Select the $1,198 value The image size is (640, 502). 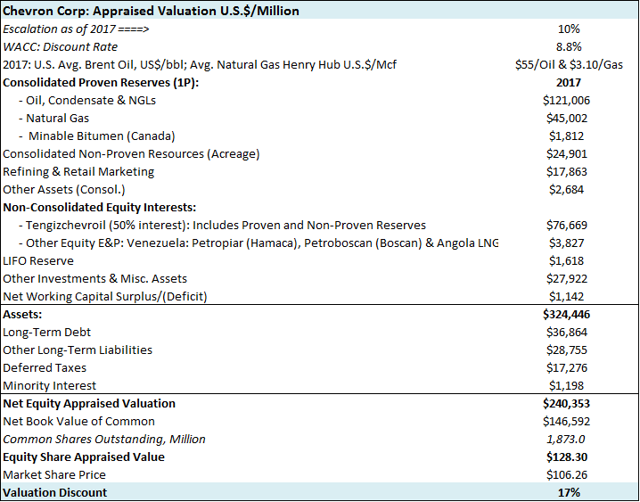click(567, 386)
